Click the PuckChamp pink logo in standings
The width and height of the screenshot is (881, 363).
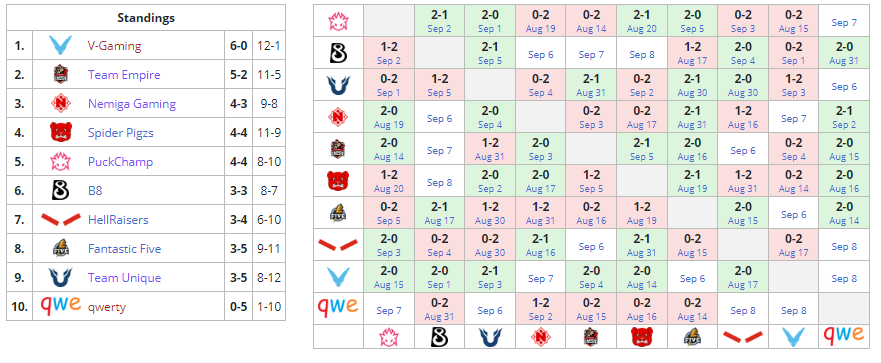(60, 162)
